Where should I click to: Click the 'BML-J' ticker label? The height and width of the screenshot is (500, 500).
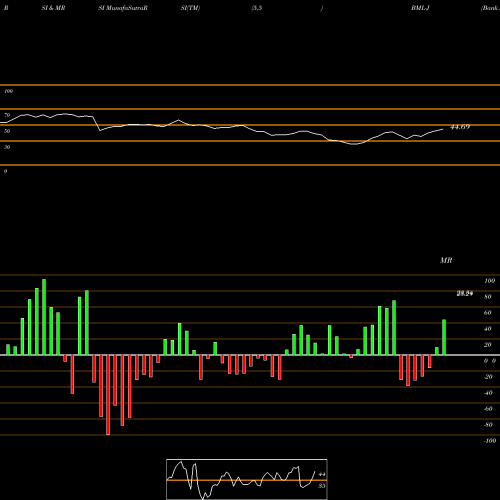coord(420,8)
